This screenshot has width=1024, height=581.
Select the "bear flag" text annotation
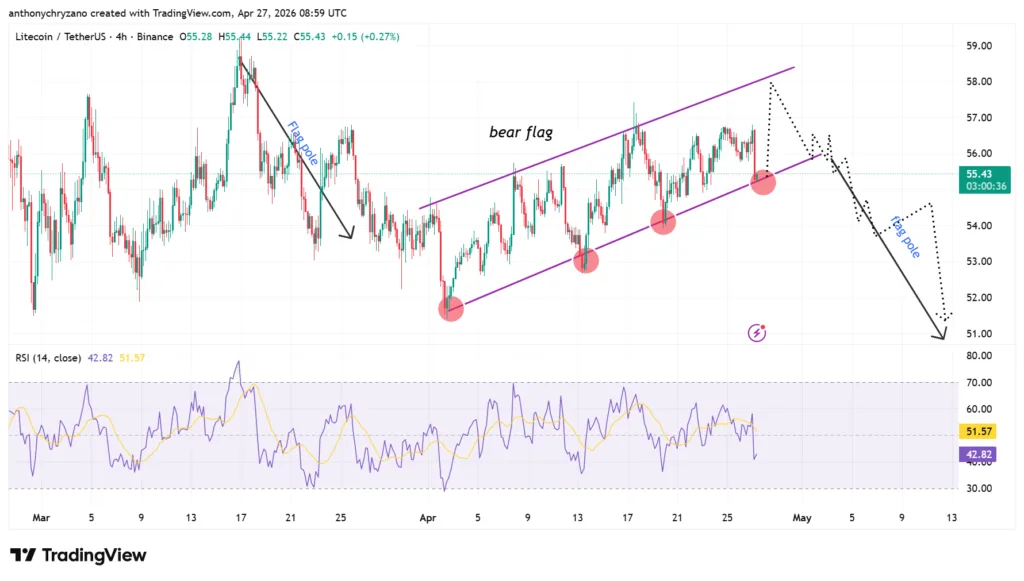coord(521,132)
